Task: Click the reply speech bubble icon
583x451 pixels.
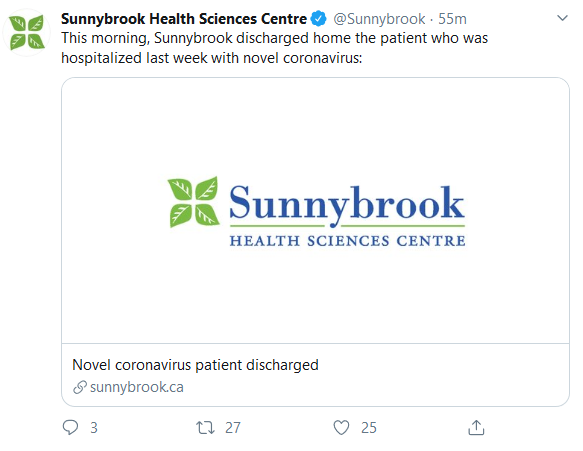Action: (x=70, y=427)
